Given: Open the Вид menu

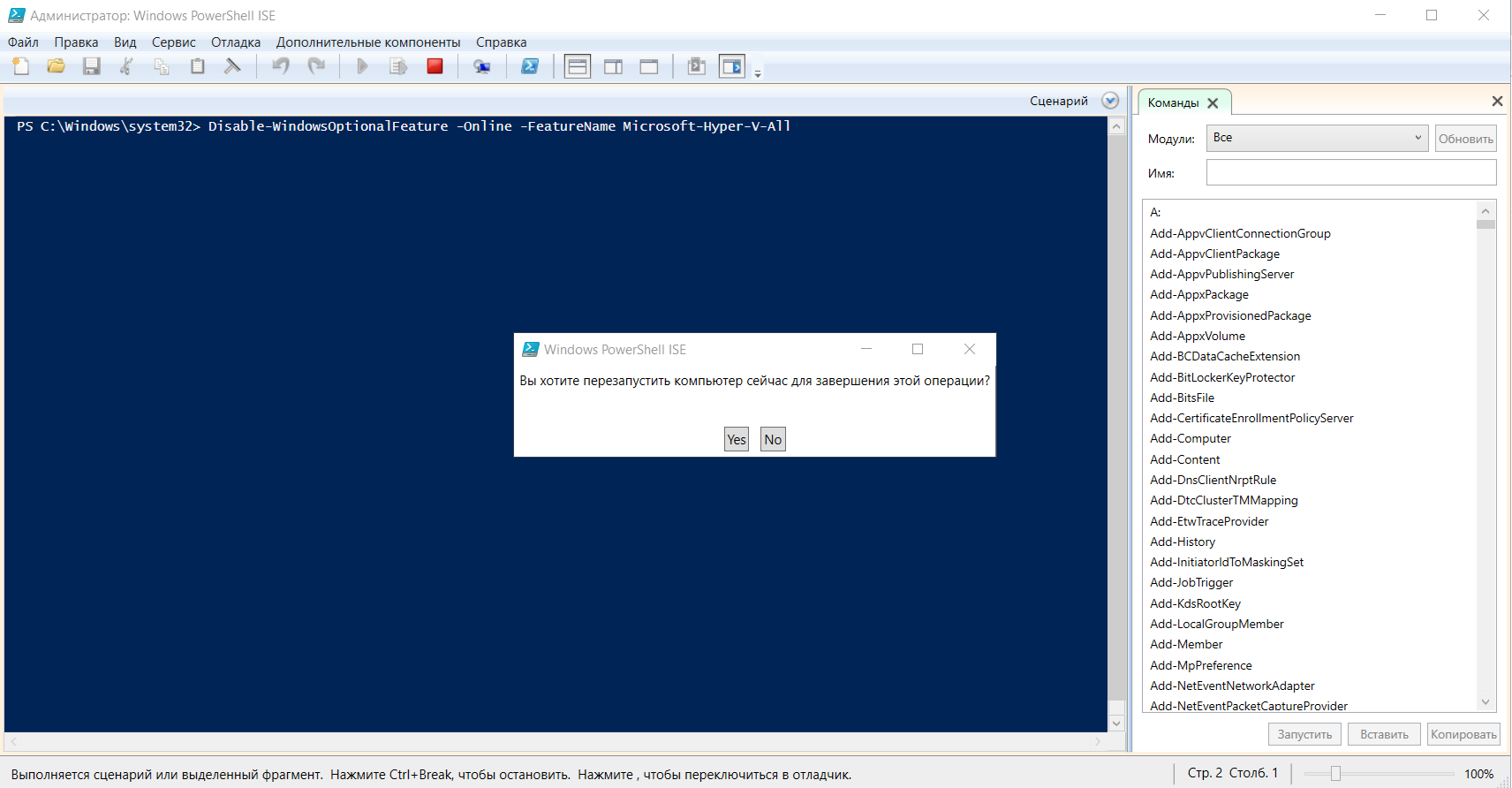Looking at the screenshot, I should [125, 42].
